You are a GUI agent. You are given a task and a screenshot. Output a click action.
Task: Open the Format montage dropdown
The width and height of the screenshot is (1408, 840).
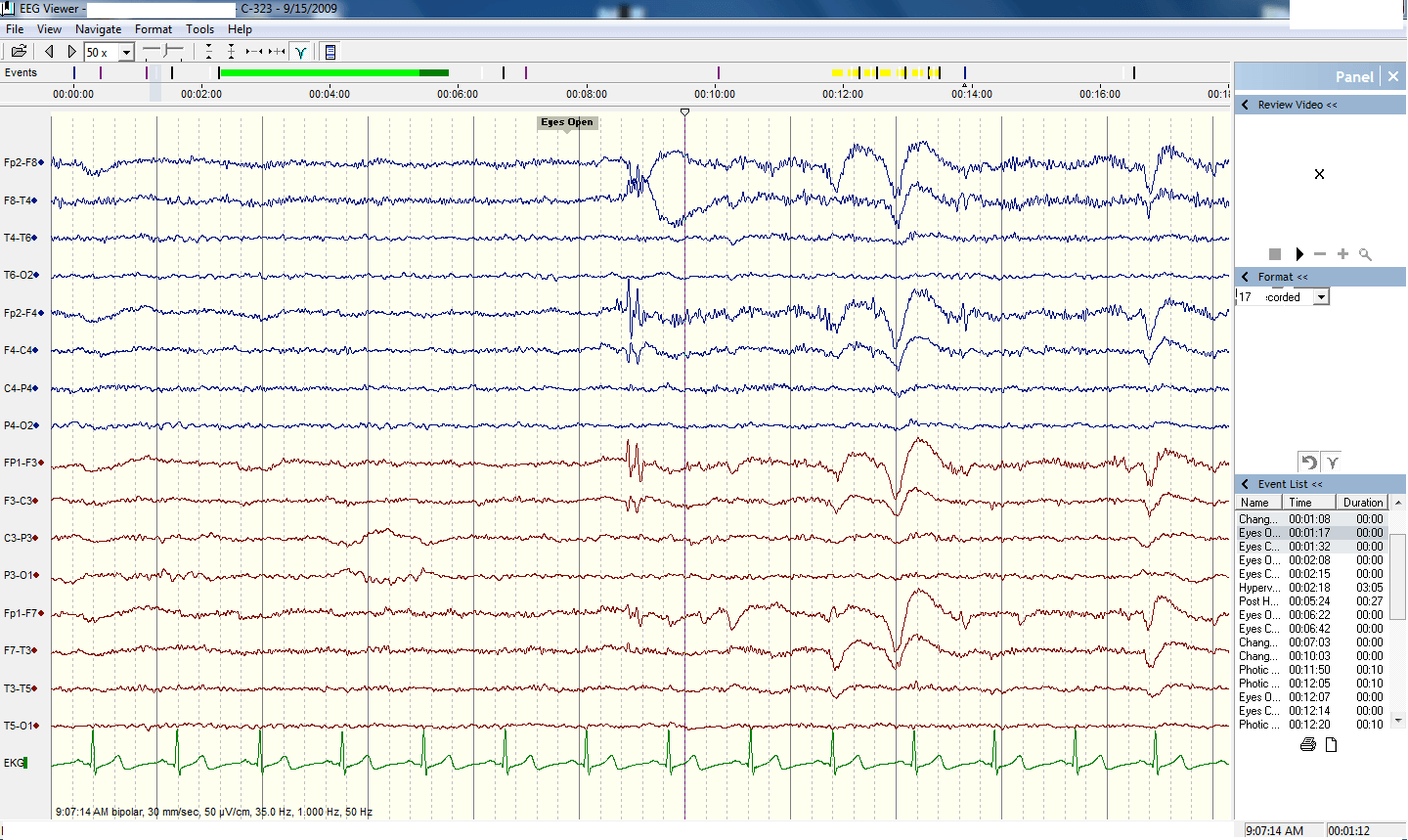pyautogui.click(x=1321, y=297)
